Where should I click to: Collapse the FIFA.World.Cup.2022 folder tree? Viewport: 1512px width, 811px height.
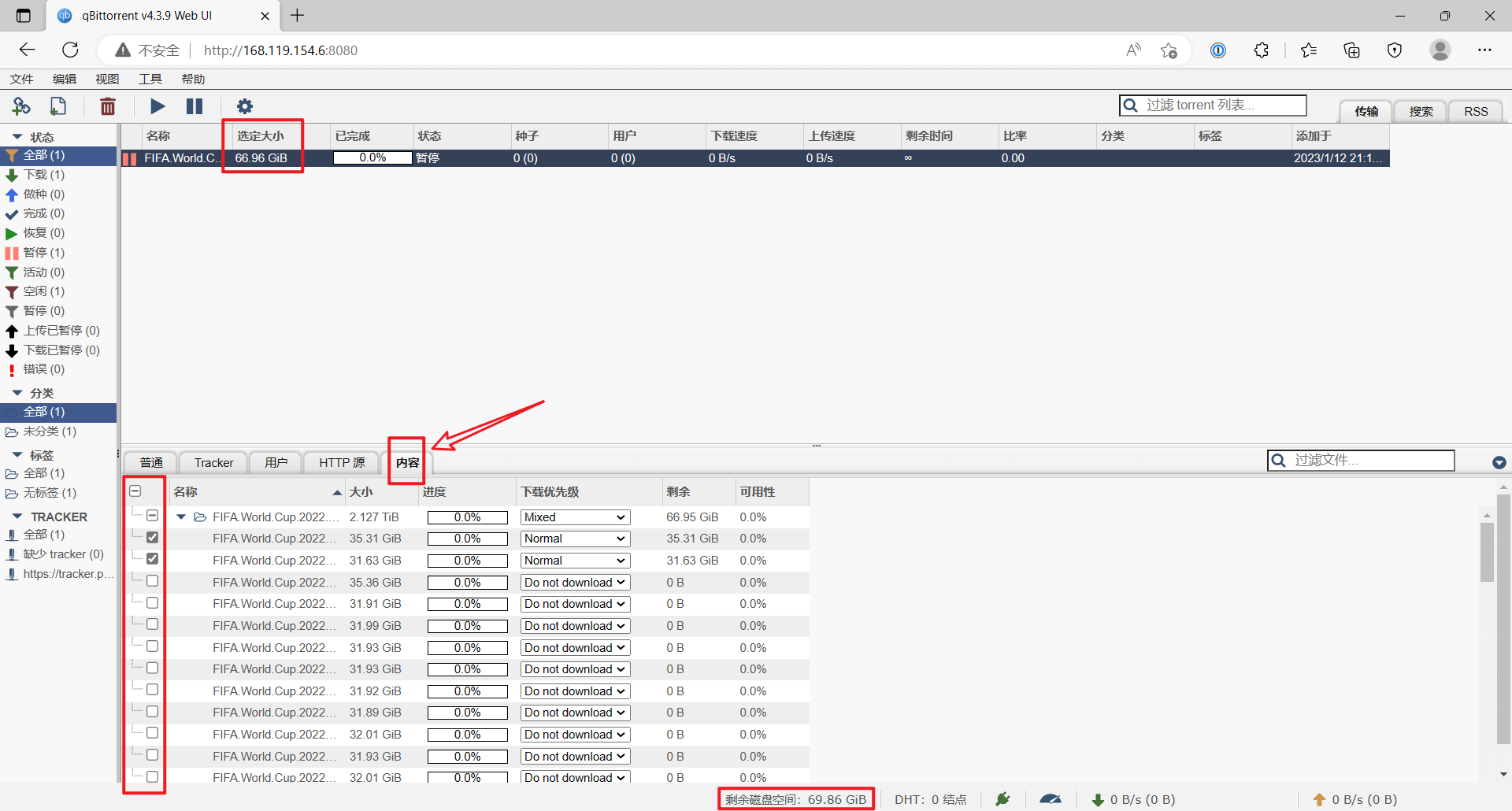click(181, 517)
